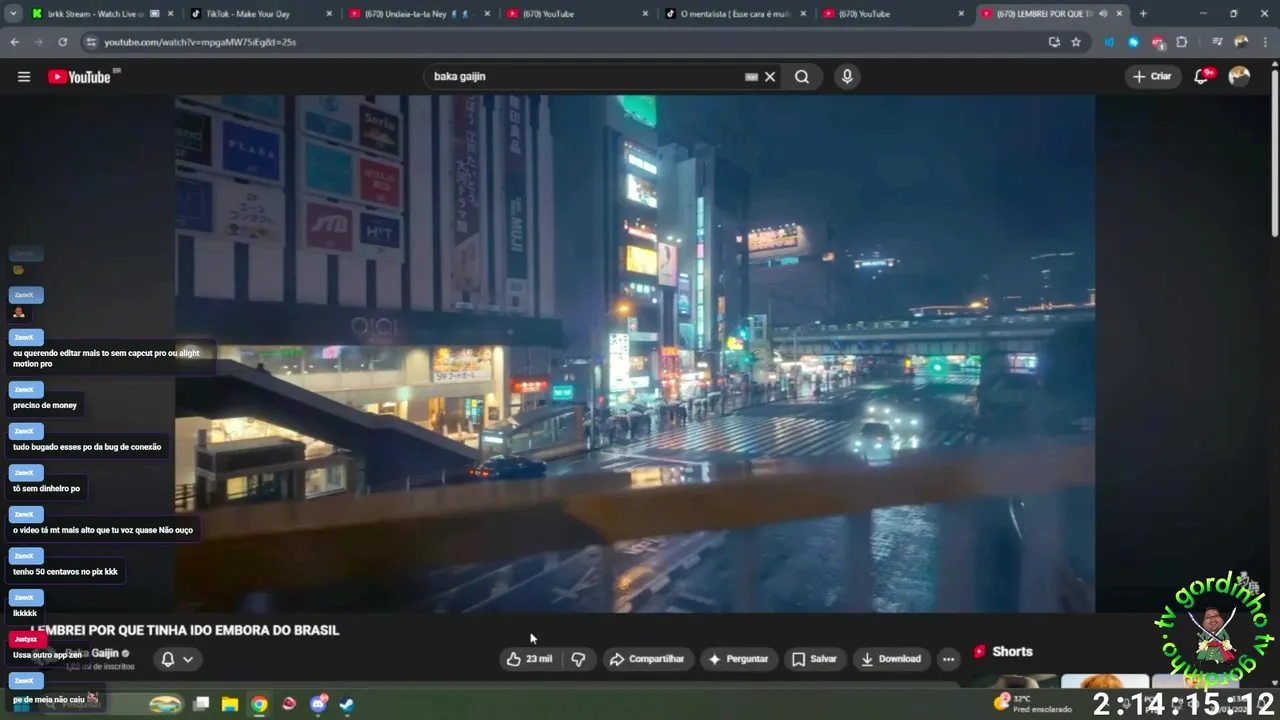This screenshot has height=720, width=1280.
Task: Dislike the video
Action: pos(578,659)
